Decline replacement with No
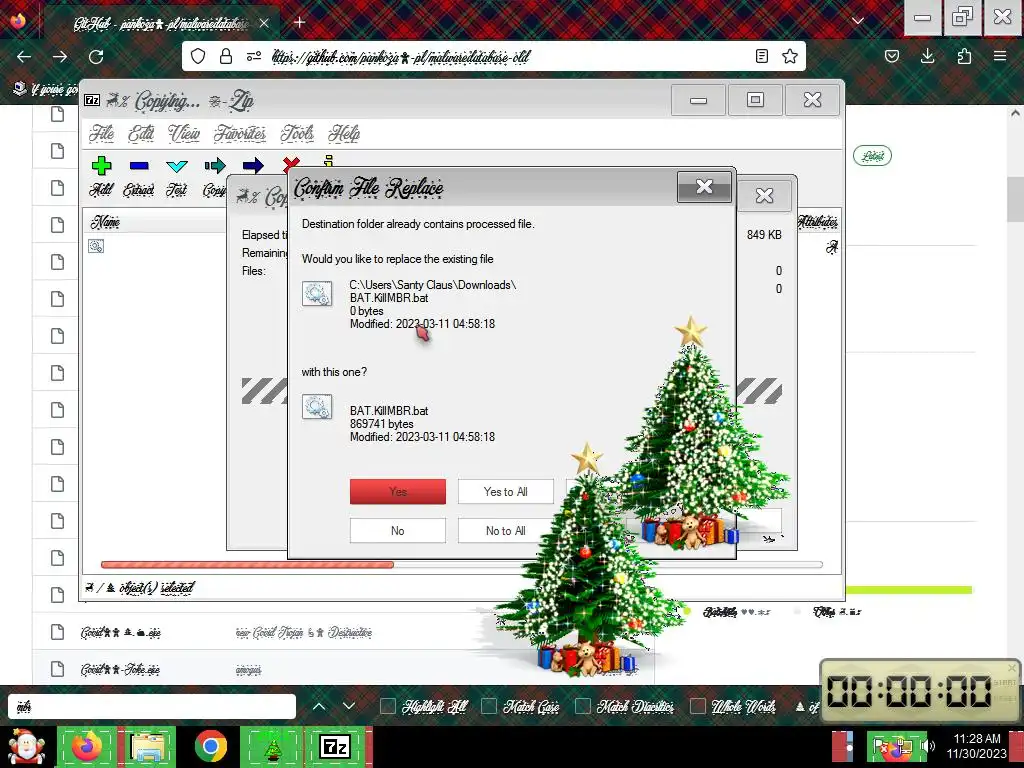Screen dimensions: 1024x768 point(398,531)
